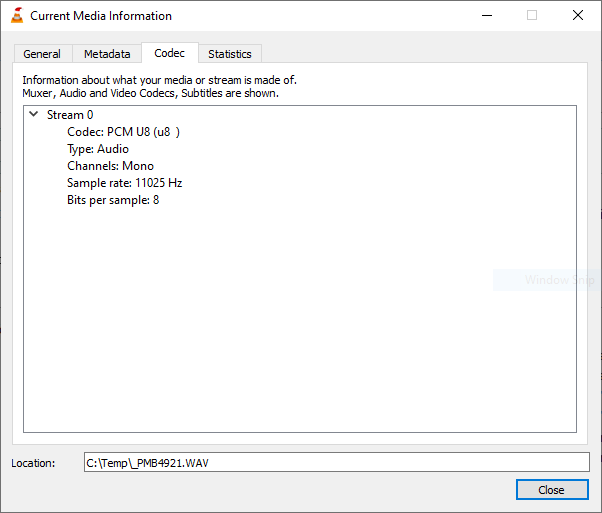Show the Statistics tab
This screenshot has width=602, height=513.
pyautogui.click(x=230, y=54)
